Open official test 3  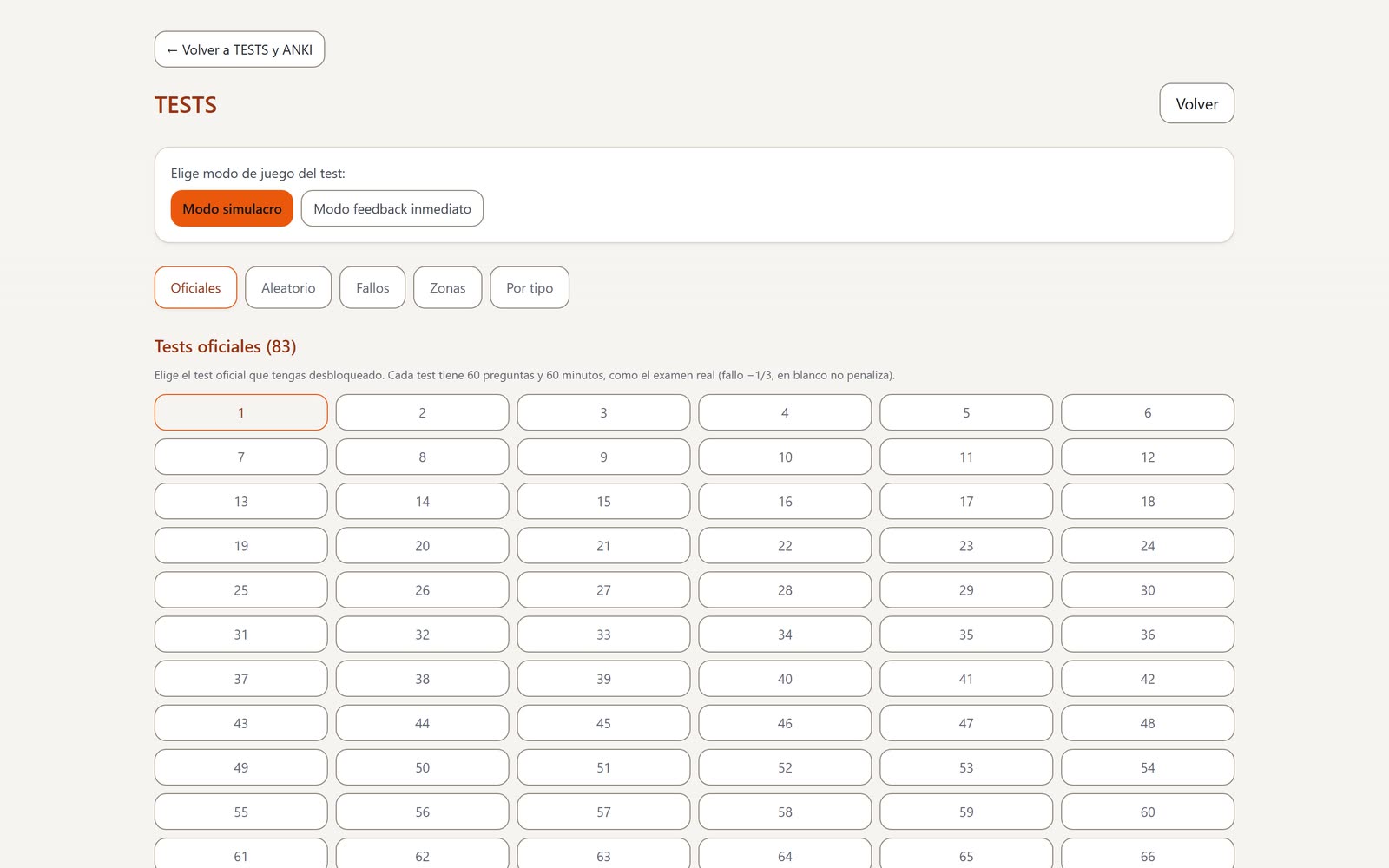pos(604,412)
